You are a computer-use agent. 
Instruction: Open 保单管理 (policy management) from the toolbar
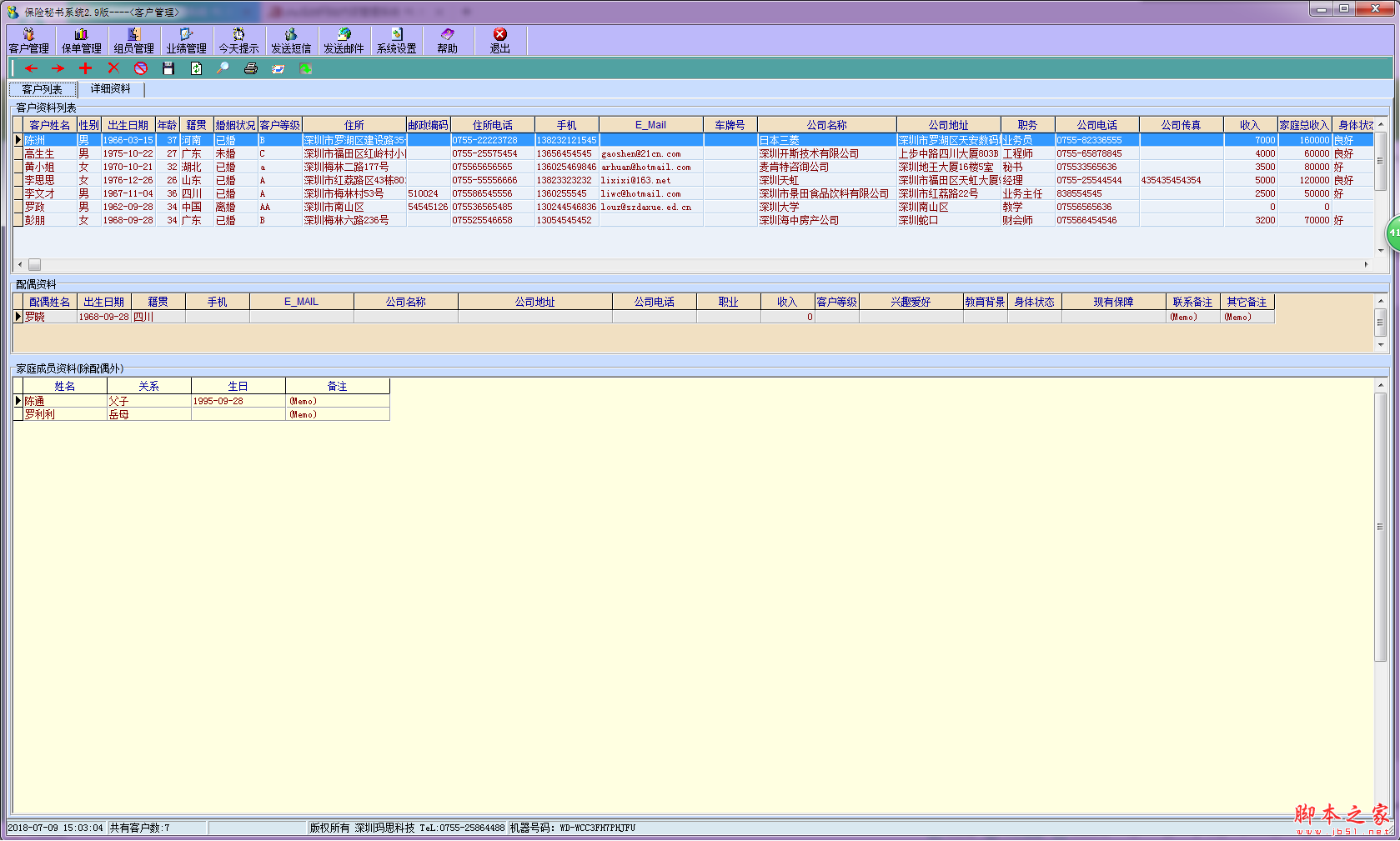(81, 41)
